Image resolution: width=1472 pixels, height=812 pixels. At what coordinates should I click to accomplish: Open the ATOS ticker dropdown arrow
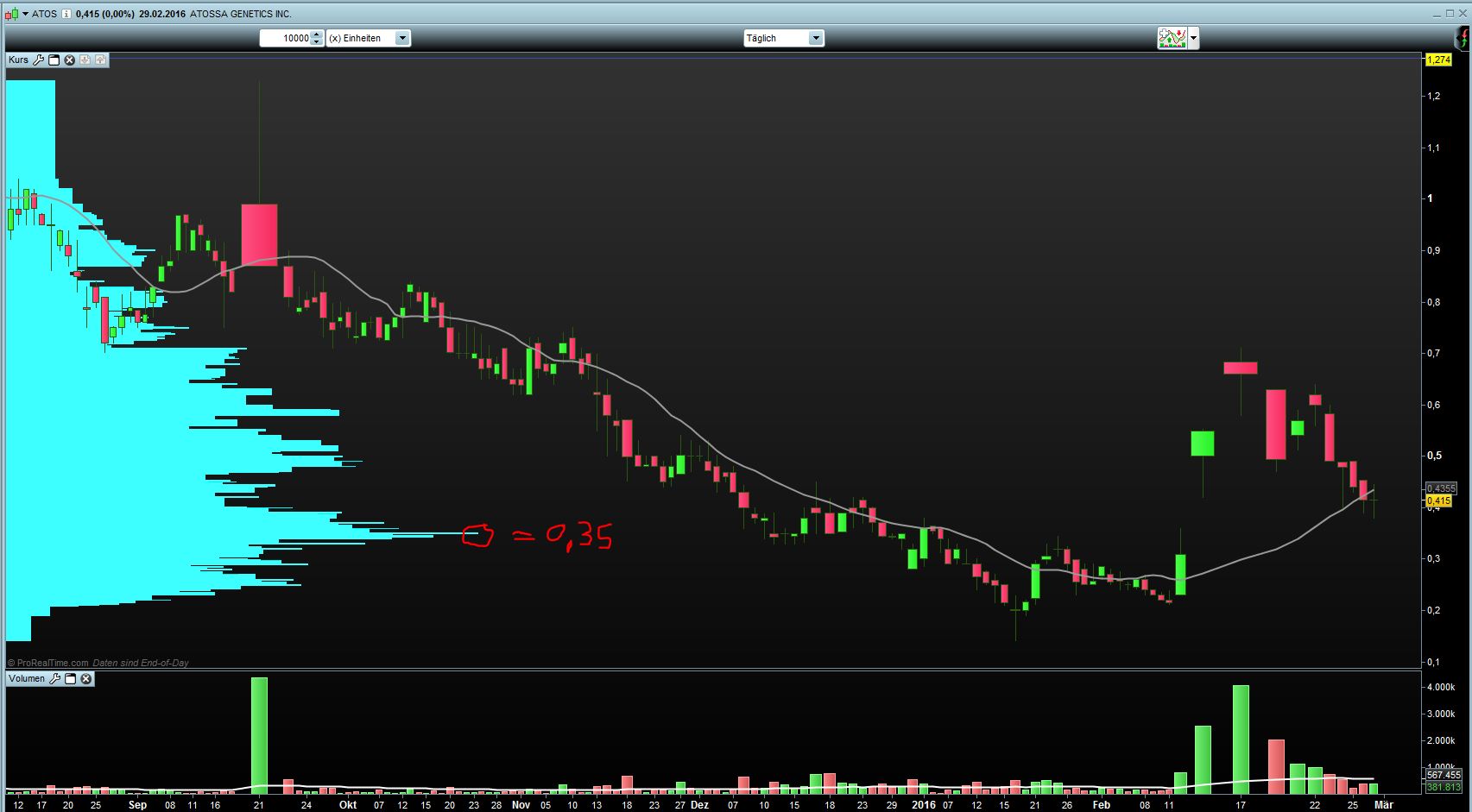click(25, 15)
